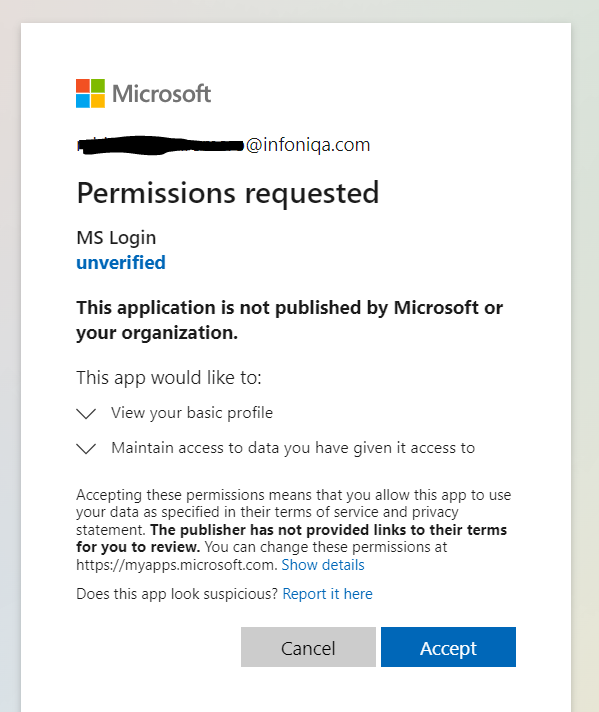Click the 'not published by Microsoft' warning text
This screenshot has height=712, width=599.
click(x=289, y=320)
